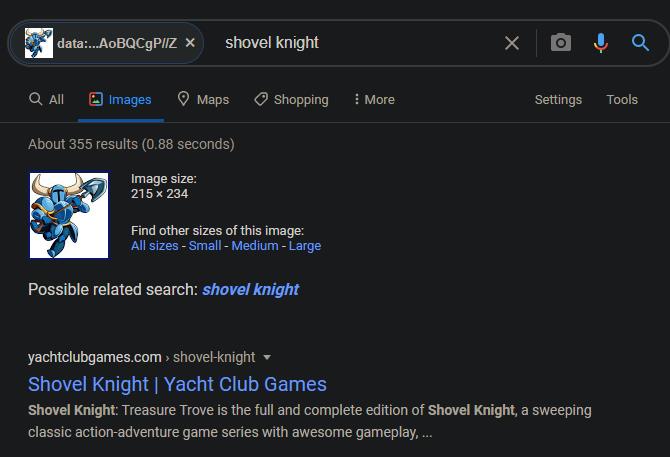
Task: Click the related search shovel knight link
Action: [250, 290]
